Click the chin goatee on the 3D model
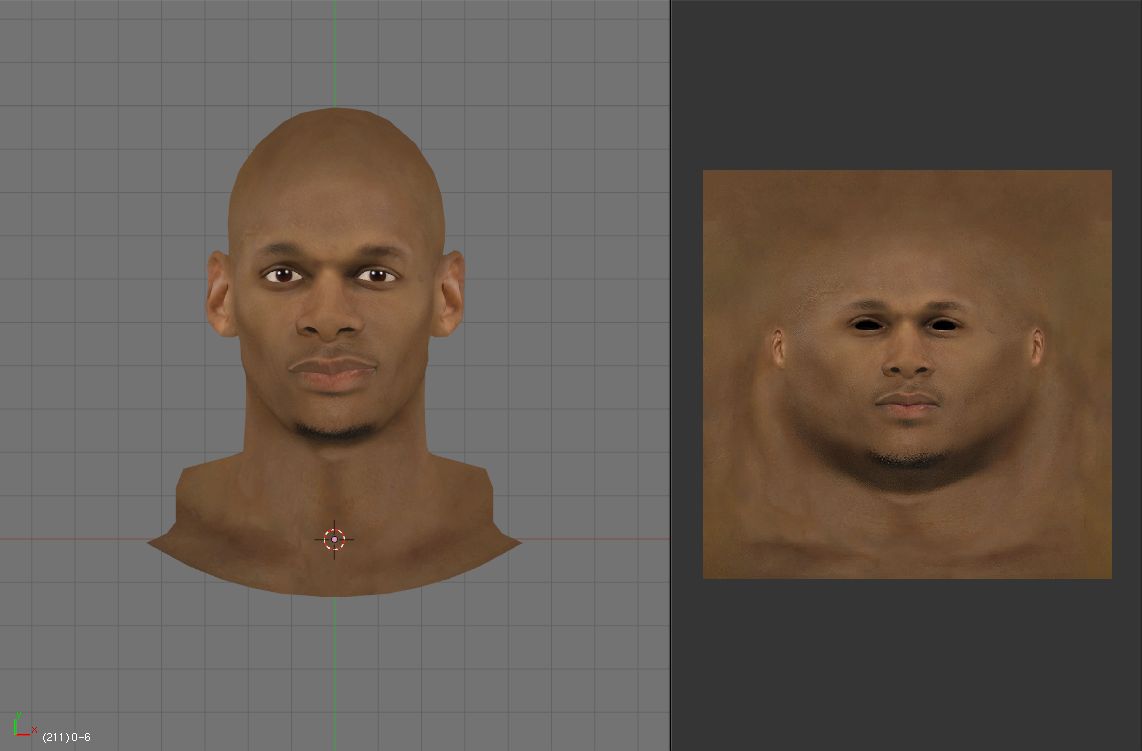The width and height of the screenshot is (1142, 751). point(335,430)
